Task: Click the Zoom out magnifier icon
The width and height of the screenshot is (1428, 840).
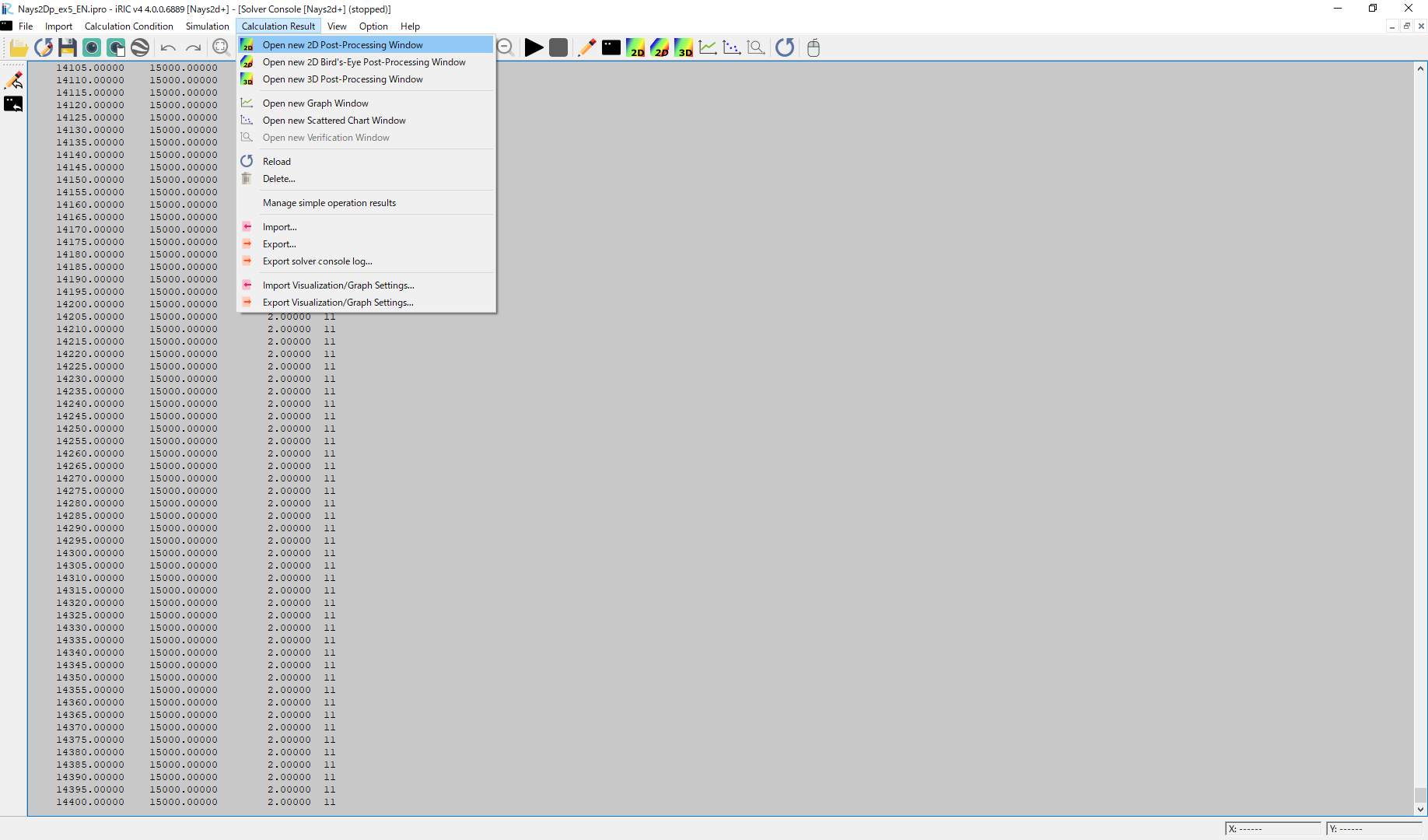Action: (505, 47)
